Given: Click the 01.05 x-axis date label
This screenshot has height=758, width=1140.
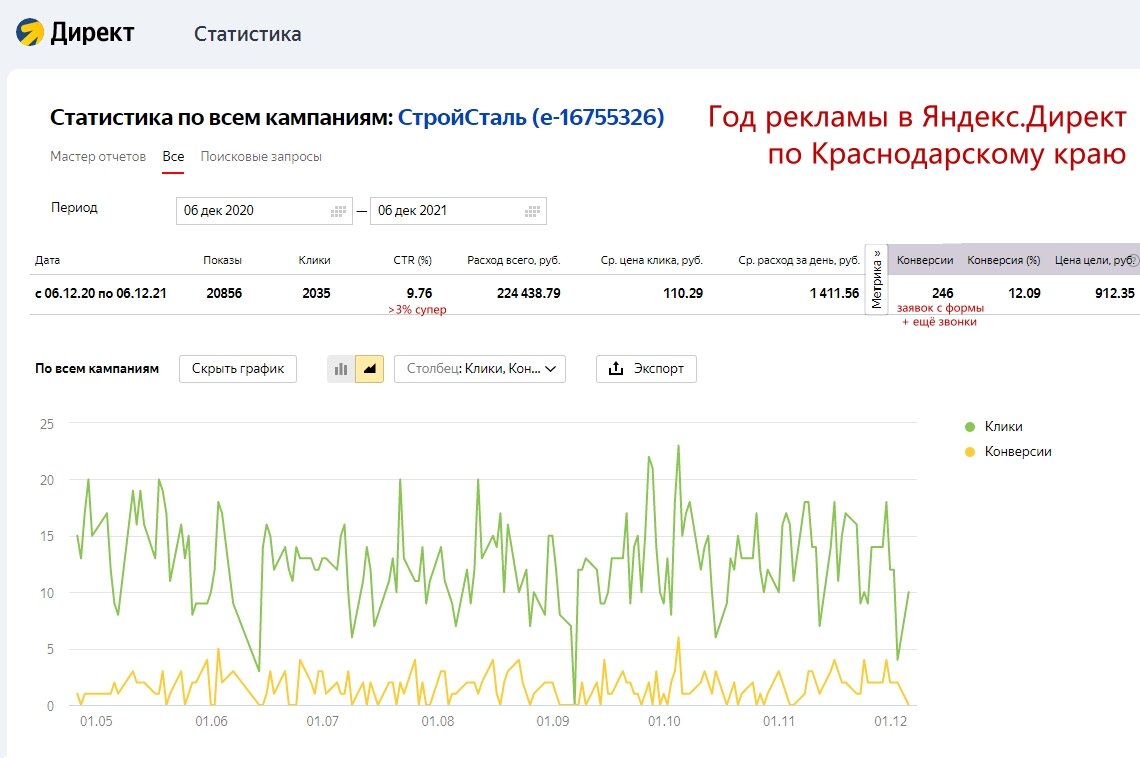Looking at the screenshot, I should click(x=96, y=722).
